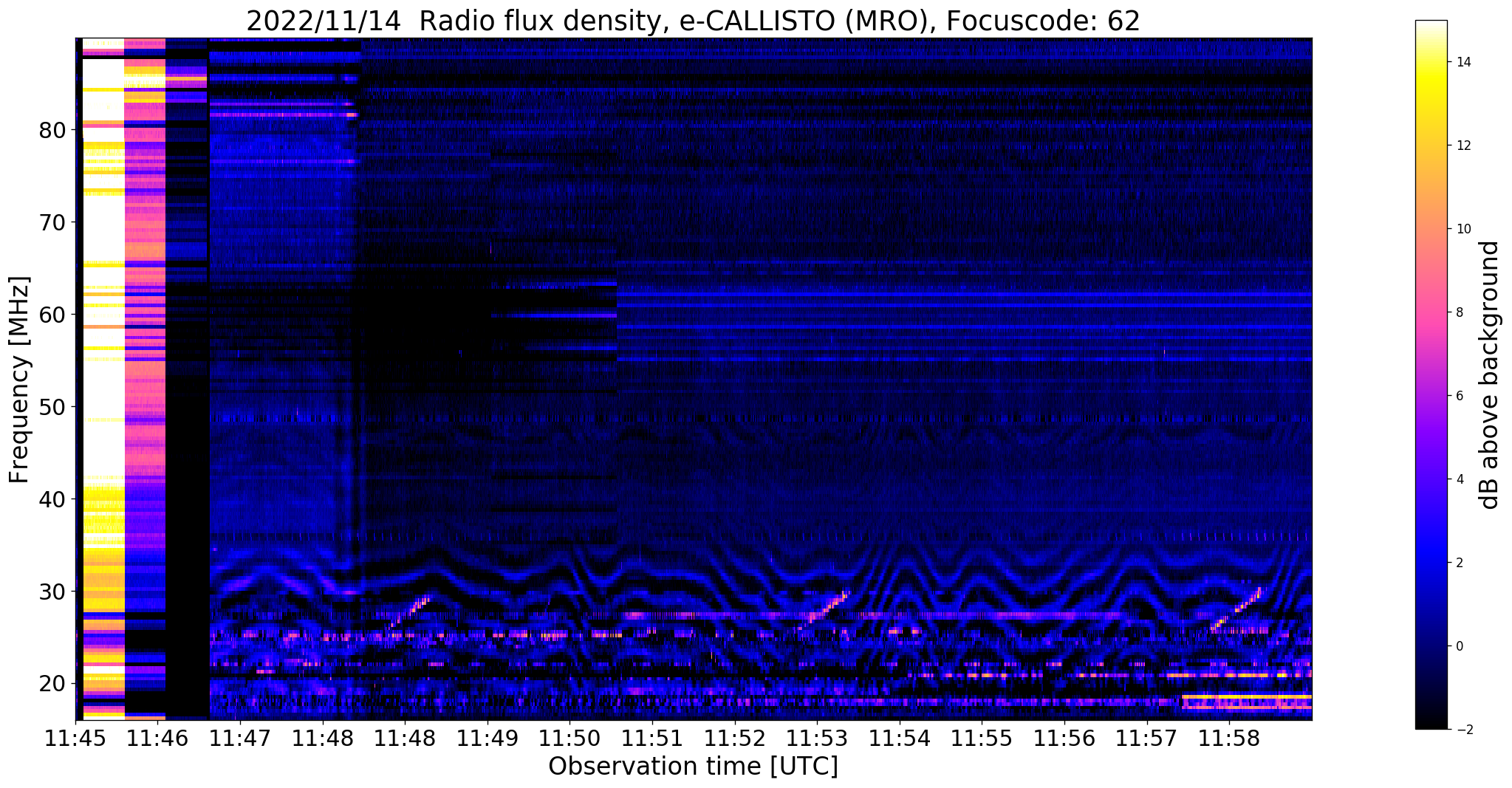Click the 70 tick on frequency axis
This screenshot has width=1512, height=788.
[x=53, y=222]
